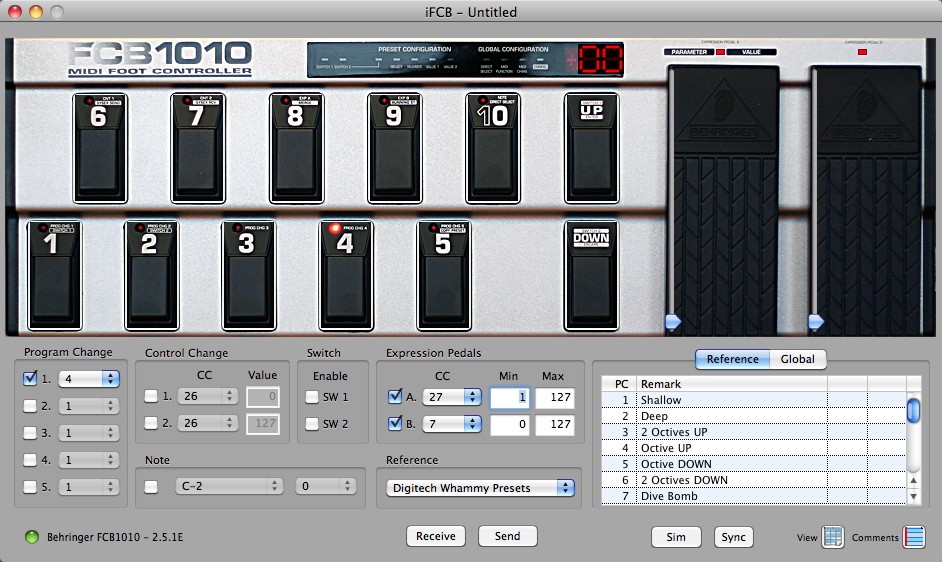Open Program Change 4 value dropdown
The height and width of the screenshot is (562, 942).
point(89,460)
